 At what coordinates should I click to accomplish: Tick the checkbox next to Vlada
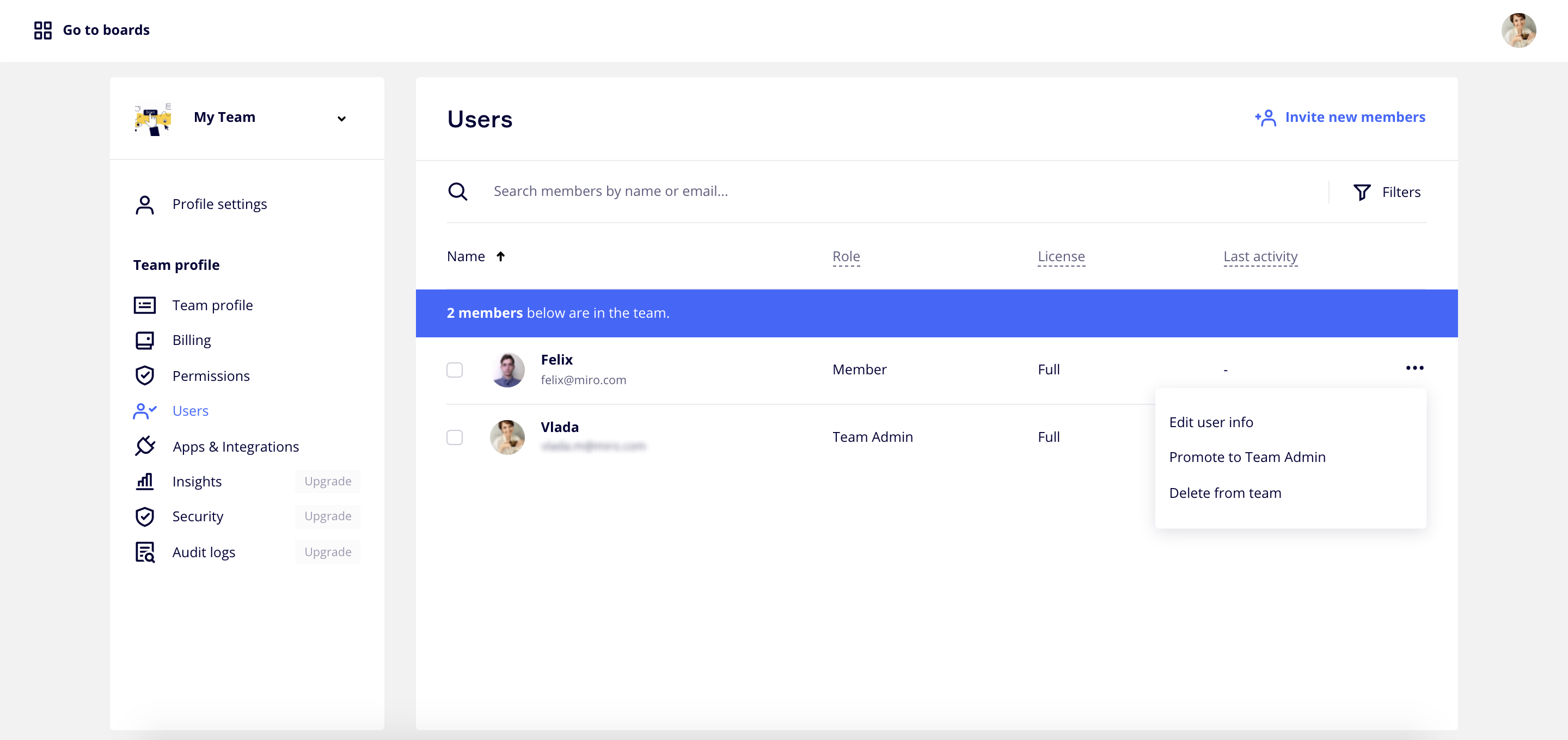454,437
